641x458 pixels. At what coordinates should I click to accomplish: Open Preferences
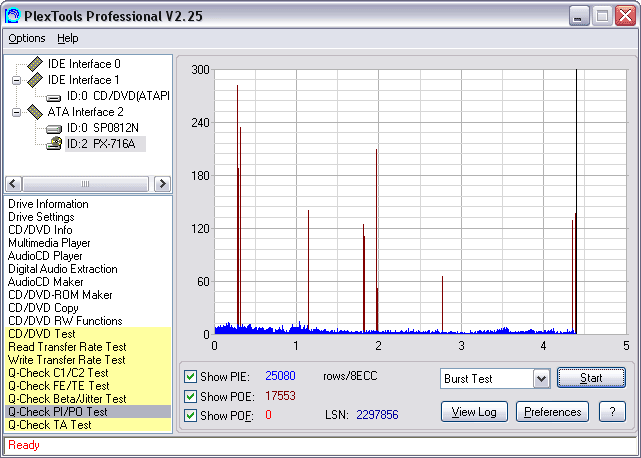(552, 412)
